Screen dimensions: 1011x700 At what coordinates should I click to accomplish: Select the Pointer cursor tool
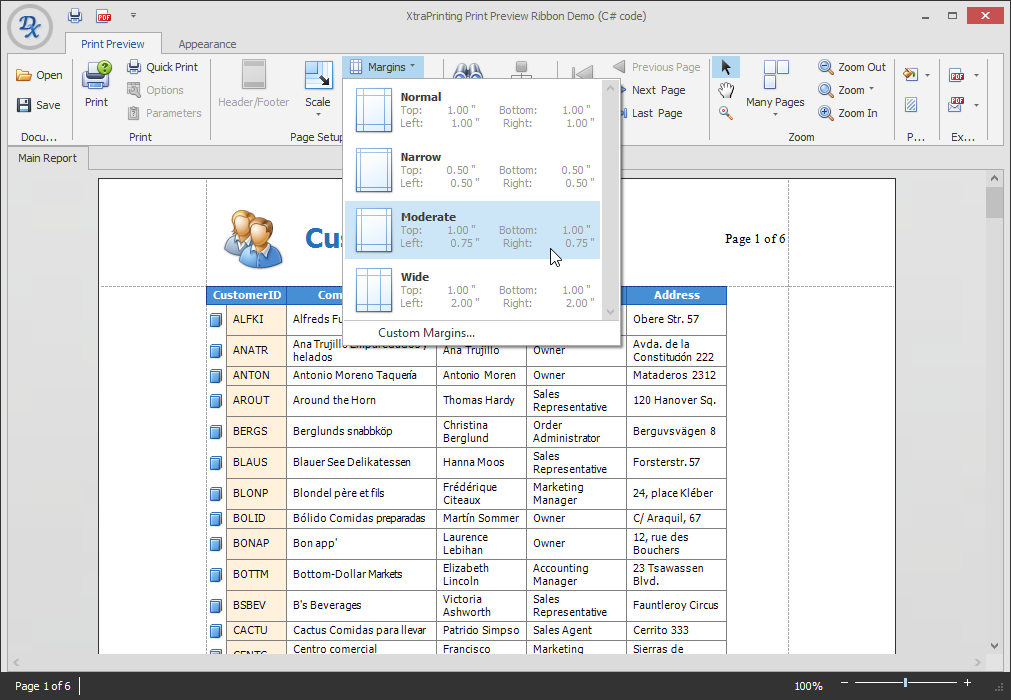click(726, 67)
